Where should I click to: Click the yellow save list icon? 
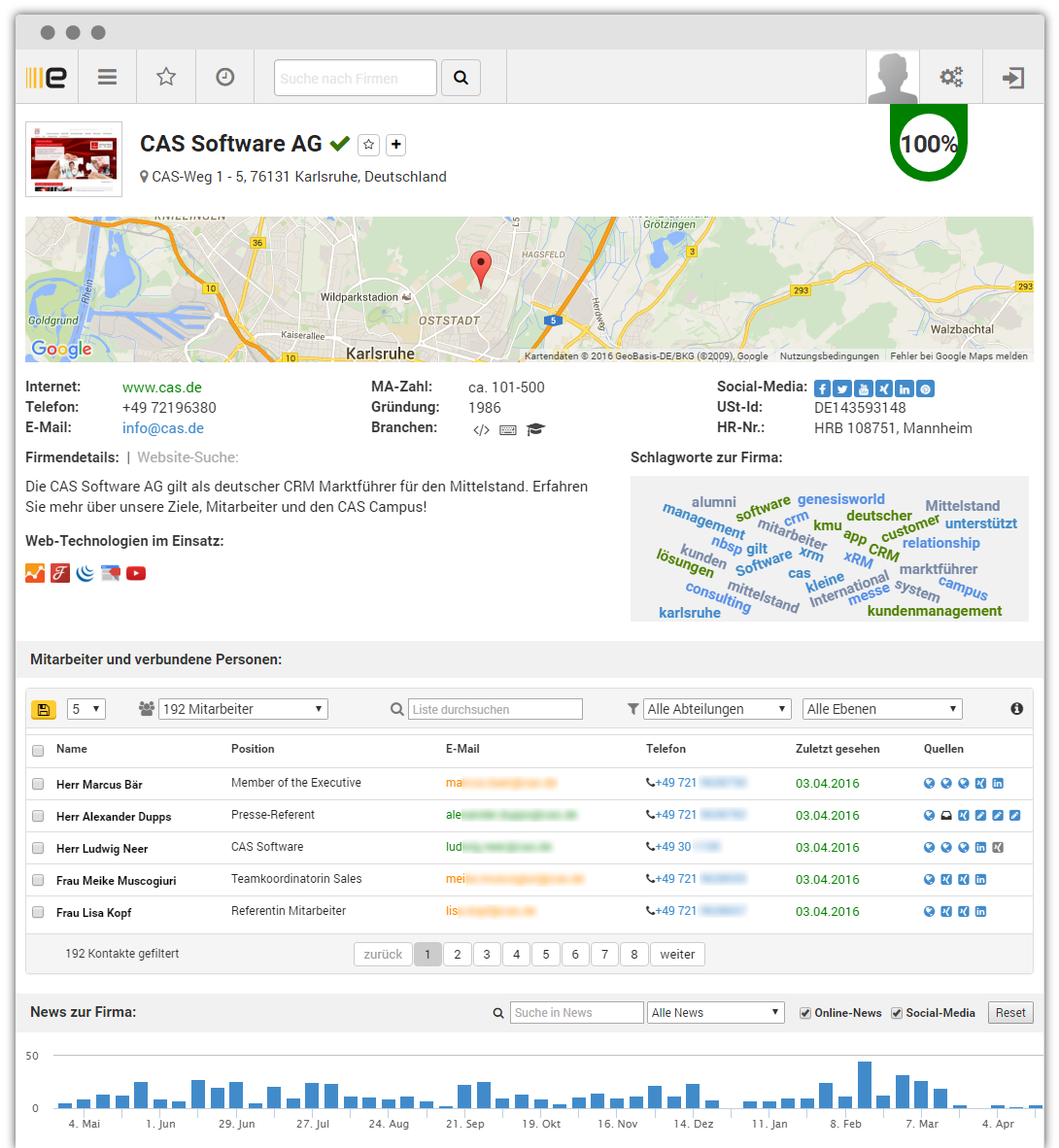point(43,710)
